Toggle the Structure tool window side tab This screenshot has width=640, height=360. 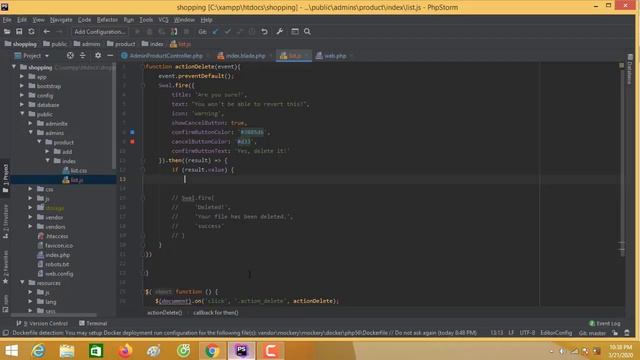pyautogui.click(x=5, y=221)
